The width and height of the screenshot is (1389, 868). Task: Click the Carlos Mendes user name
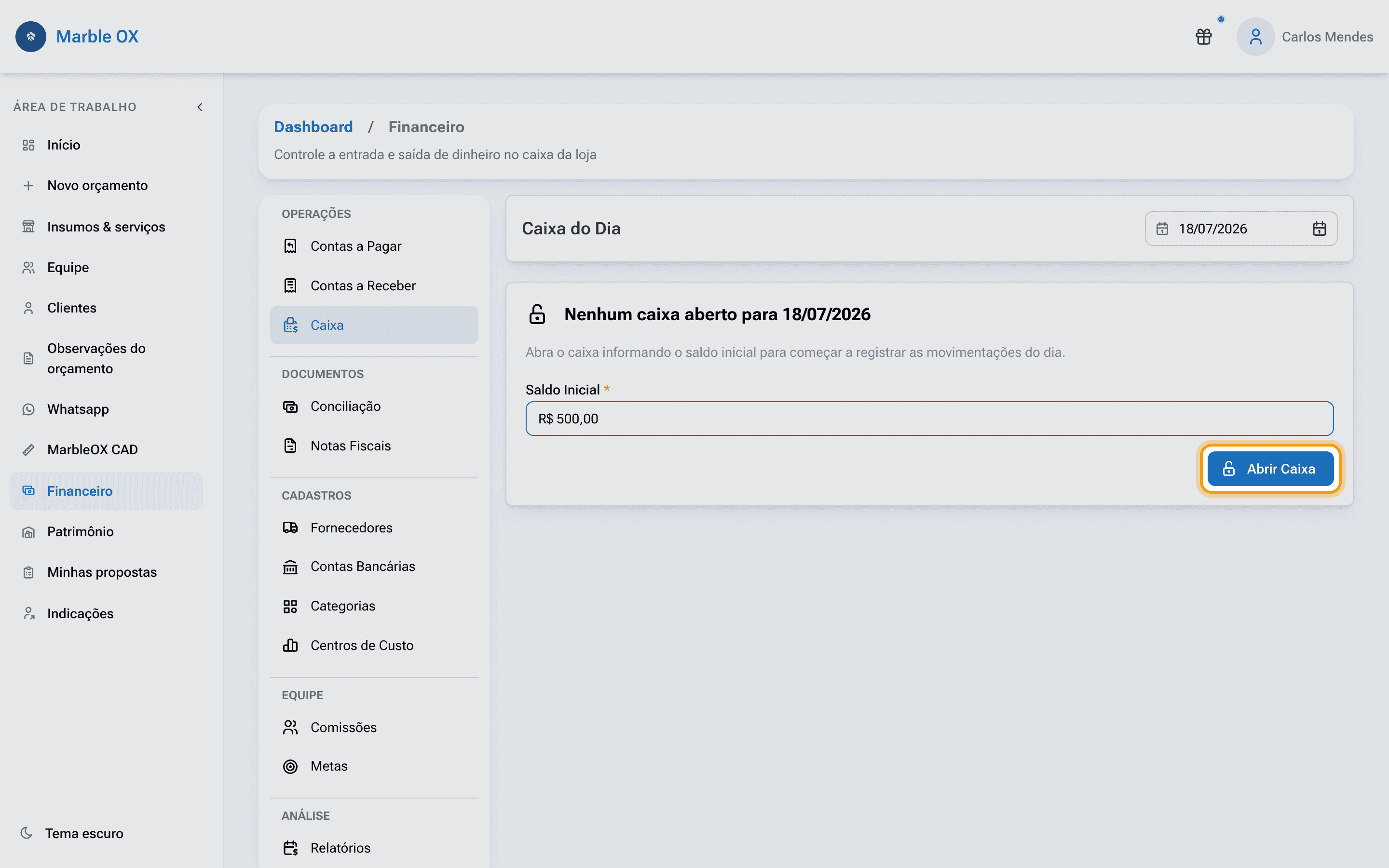click(x=1327, y=37)
